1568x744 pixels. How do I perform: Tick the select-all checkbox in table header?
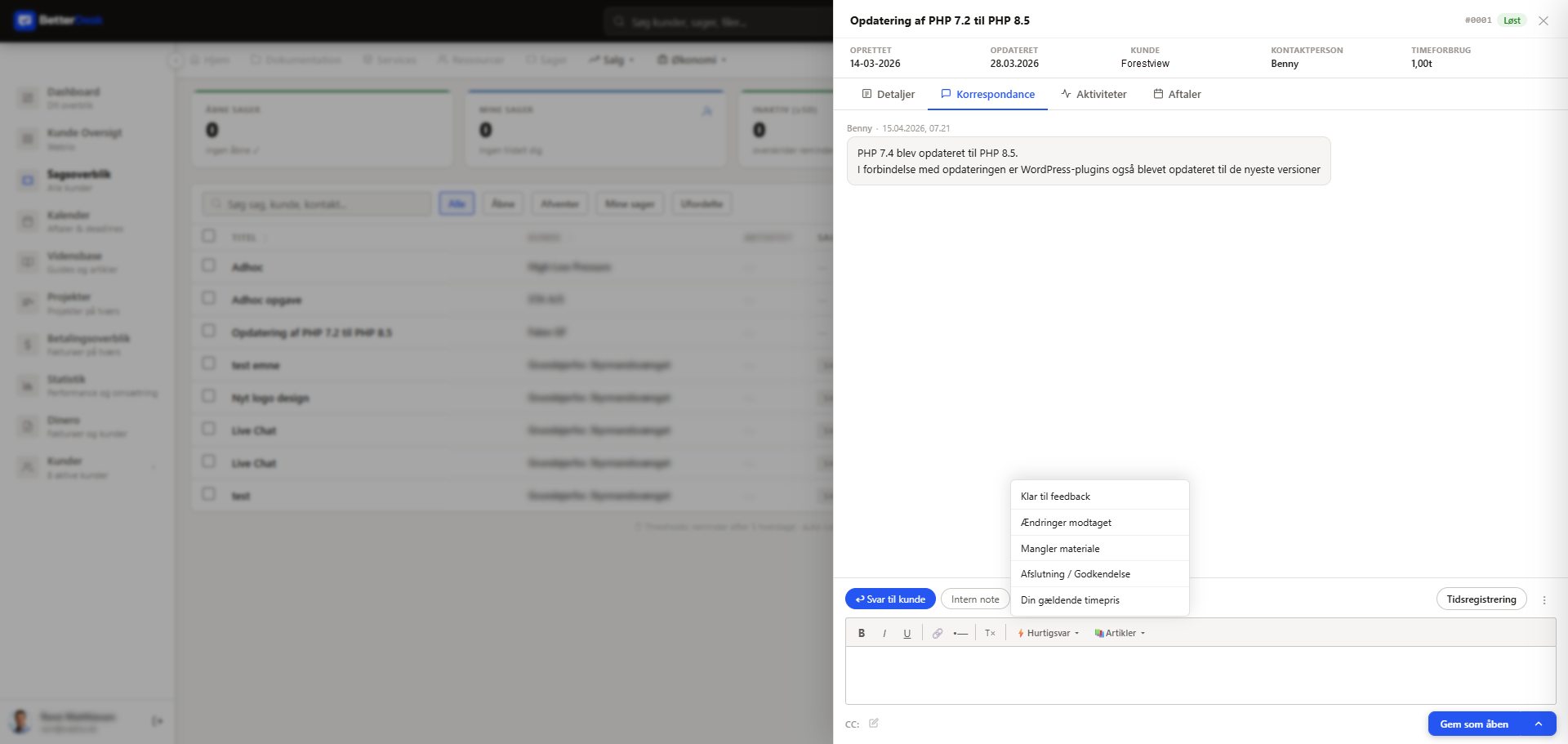click(209, 236)
